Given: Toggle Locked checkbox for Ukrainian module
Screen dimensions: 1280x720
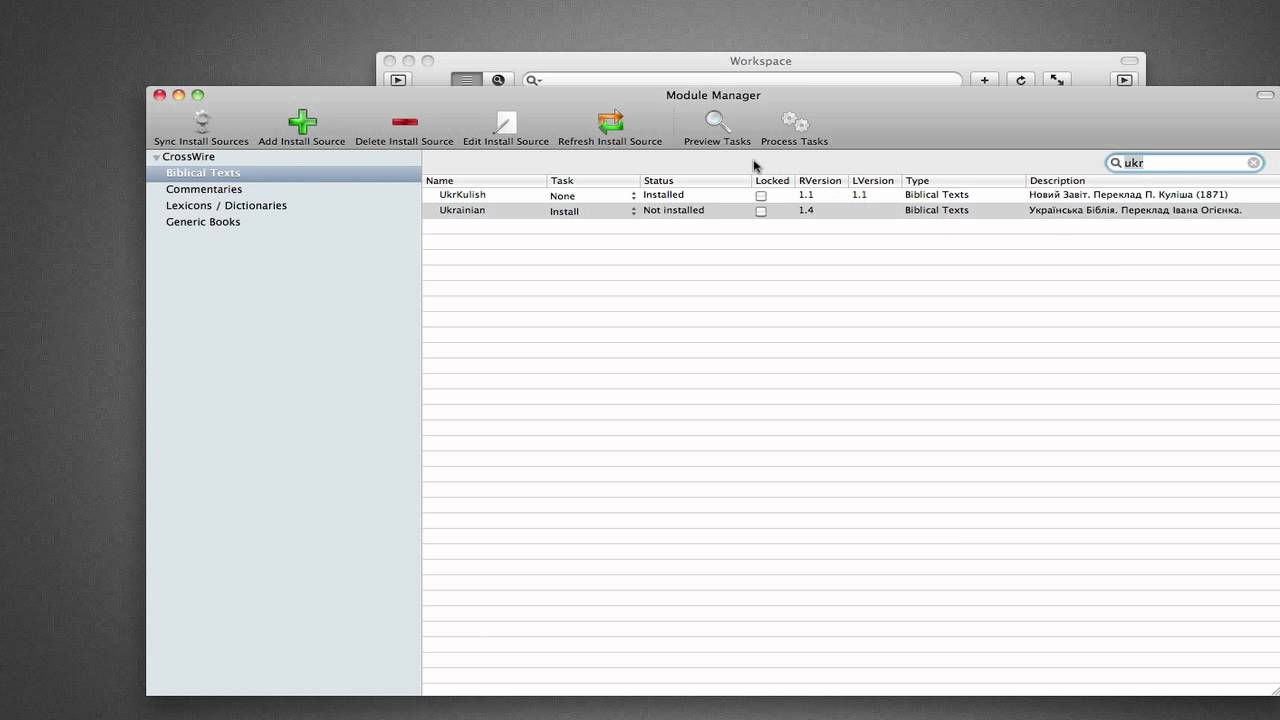Looking at the screenshot, I should [761, 212].
